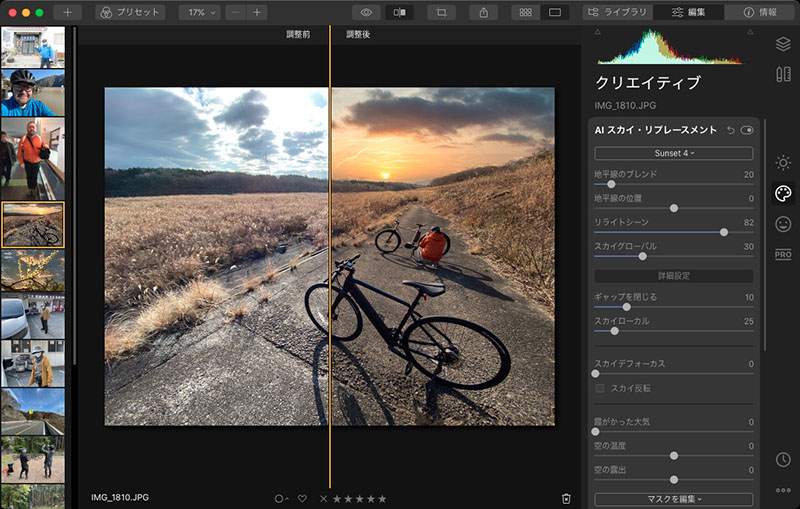Click the histogram left clipping triangle
This screenshot has width=800, height=509.
tap(597, 32)
